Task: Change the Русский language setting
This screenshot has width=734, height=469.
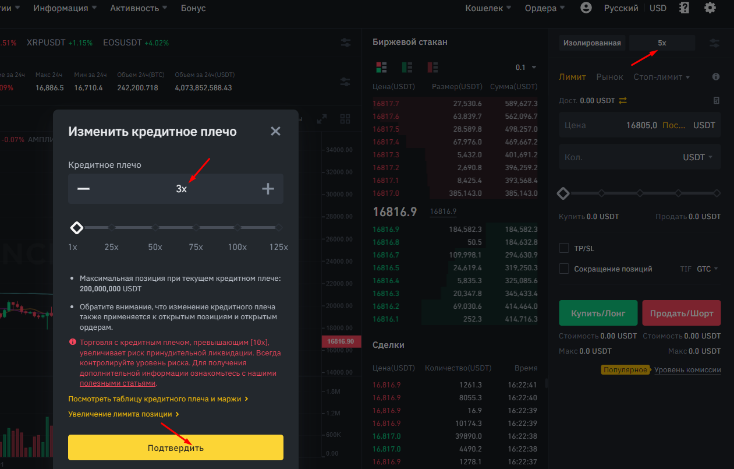Action: (x=621, y=8)
